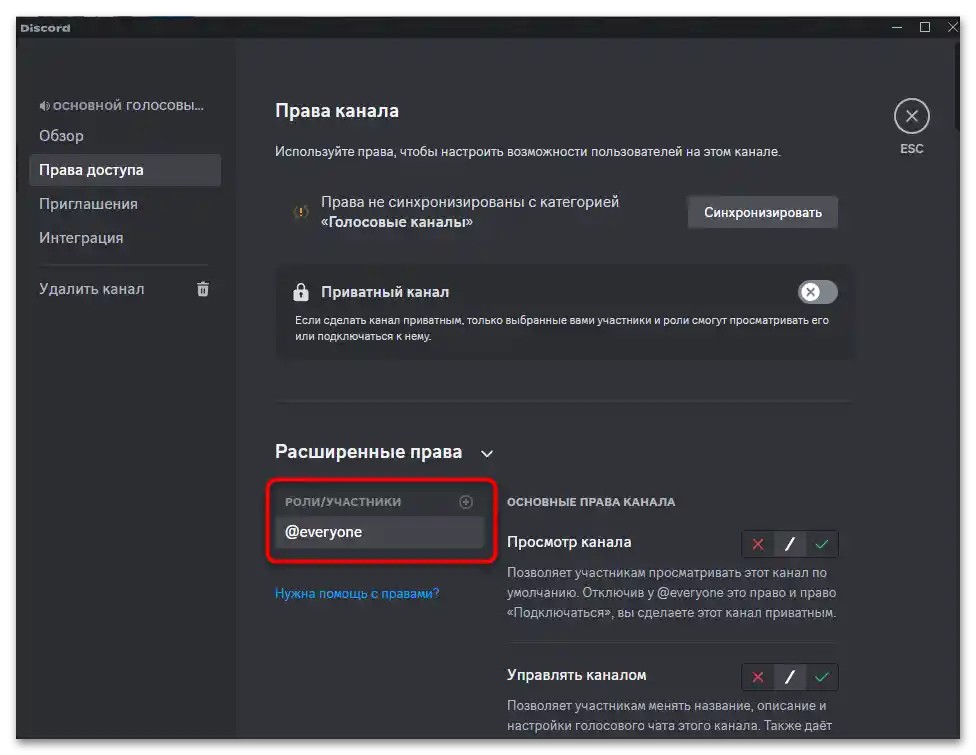Collapse the Расширенные права section

pyautogui.click(x=487, y=452)
